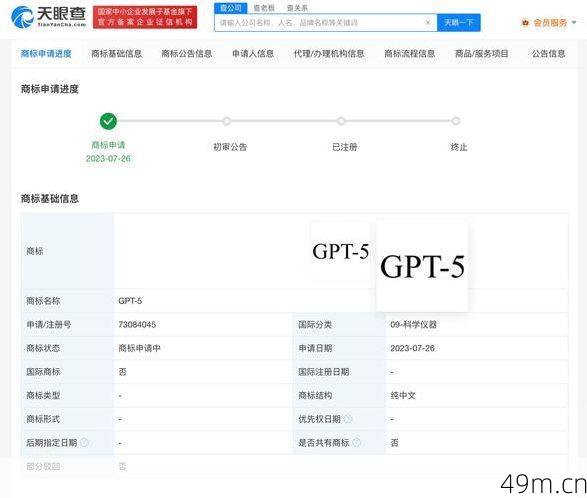This screenshot has height=498, width=587.
Task: Click the red official credit agency banner
Action: tap(145, 17)
